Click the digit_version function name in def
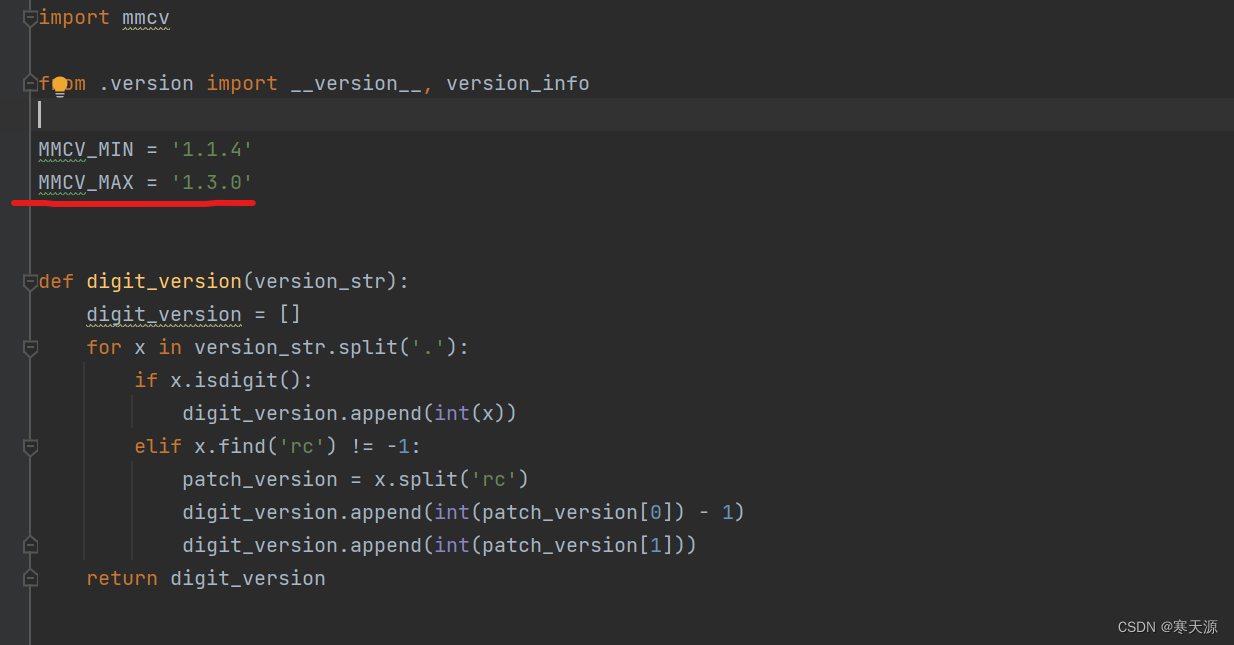This screenshot has height=645, width=1234. [x=164, y=282]
